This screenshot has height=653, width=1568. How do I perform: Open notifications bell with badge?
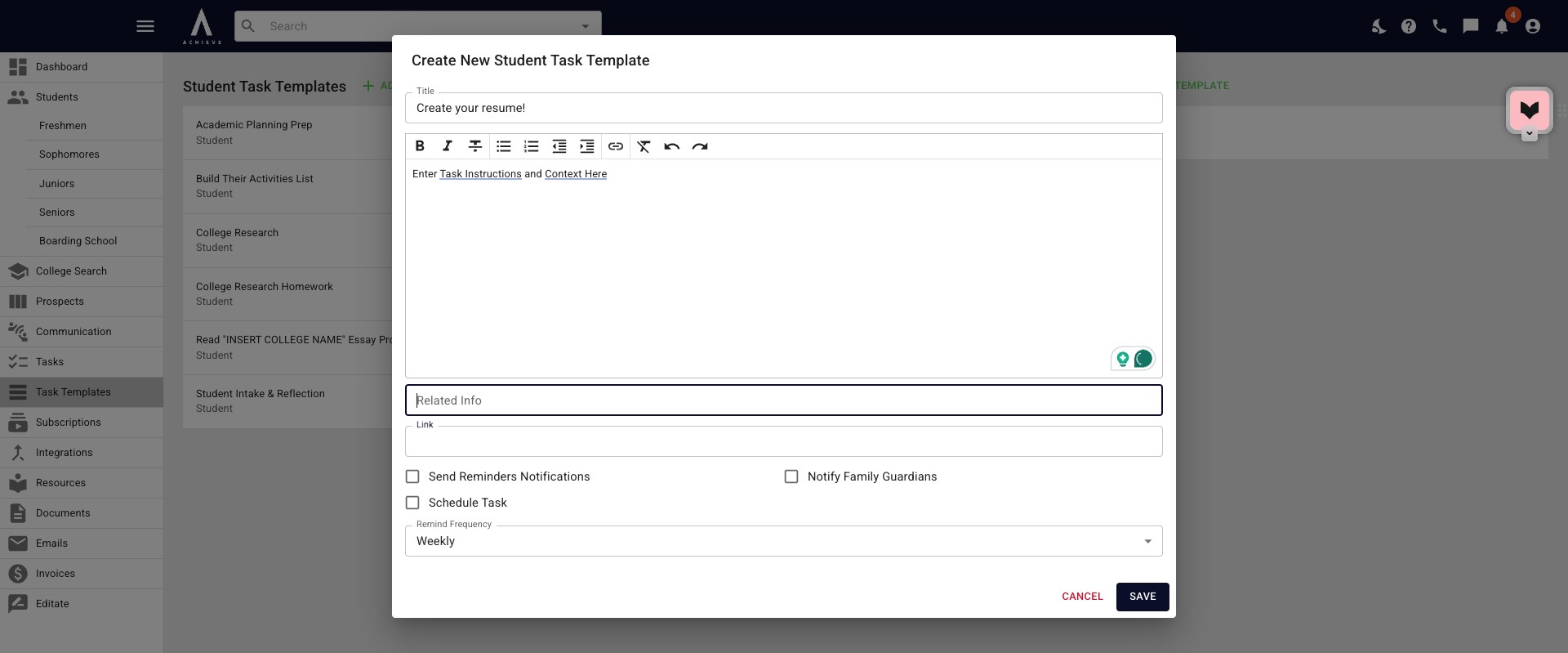coord(1502,26)
